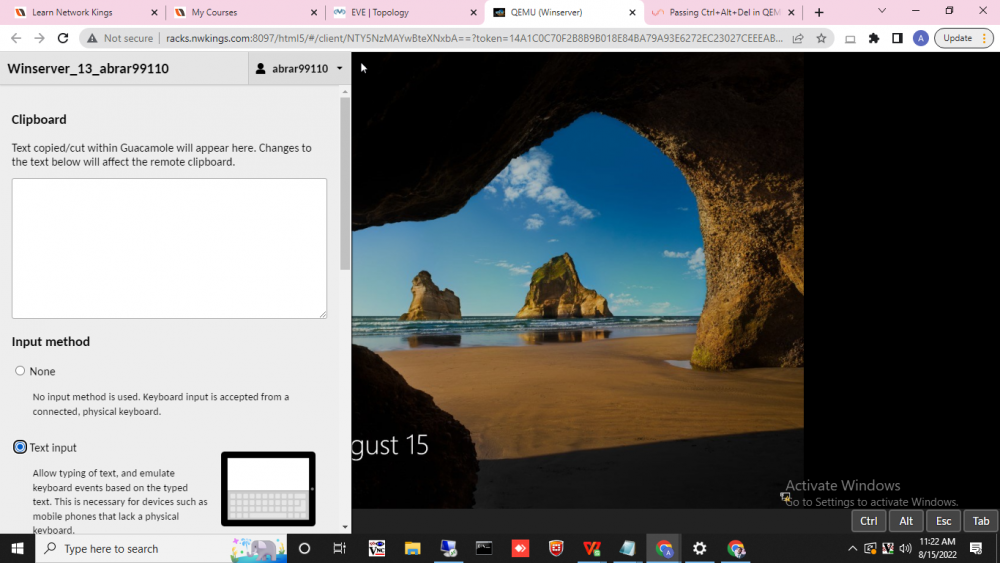
Task: Click inside the Clipboard text area
Action: [x=169, y=249]
